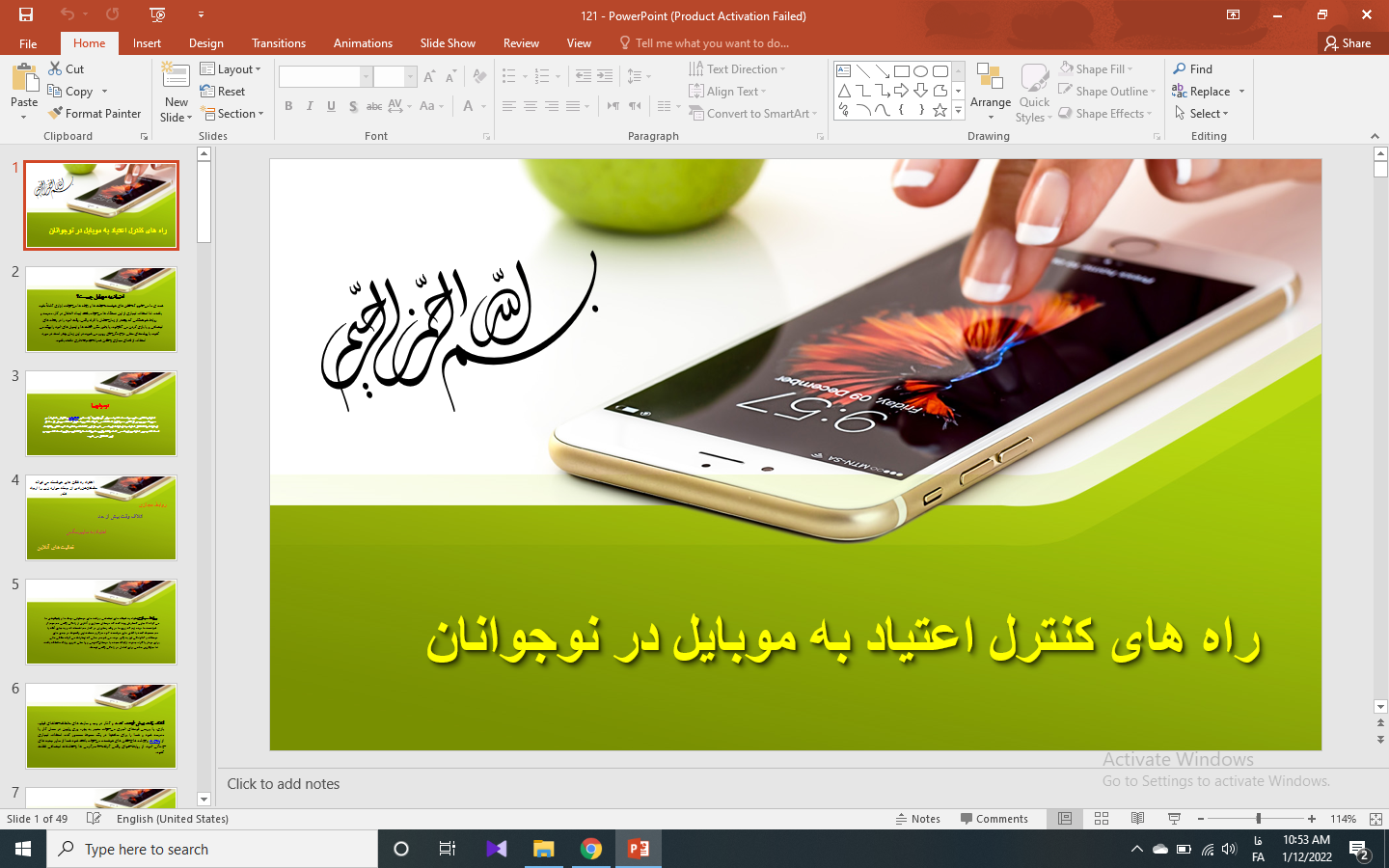The image size is (1389, 868).
Task: Open Reading View from status bar
Action: [1138, 819]
